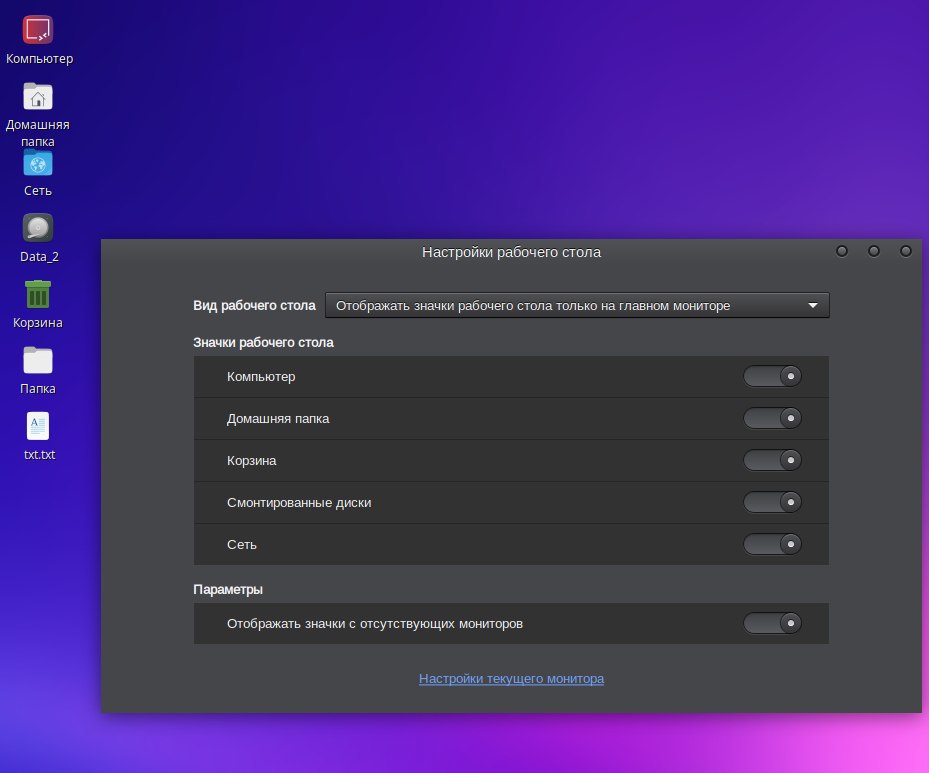
Task: Minimize the Настройки рабочего стола window
Action: tap(841, 252)
